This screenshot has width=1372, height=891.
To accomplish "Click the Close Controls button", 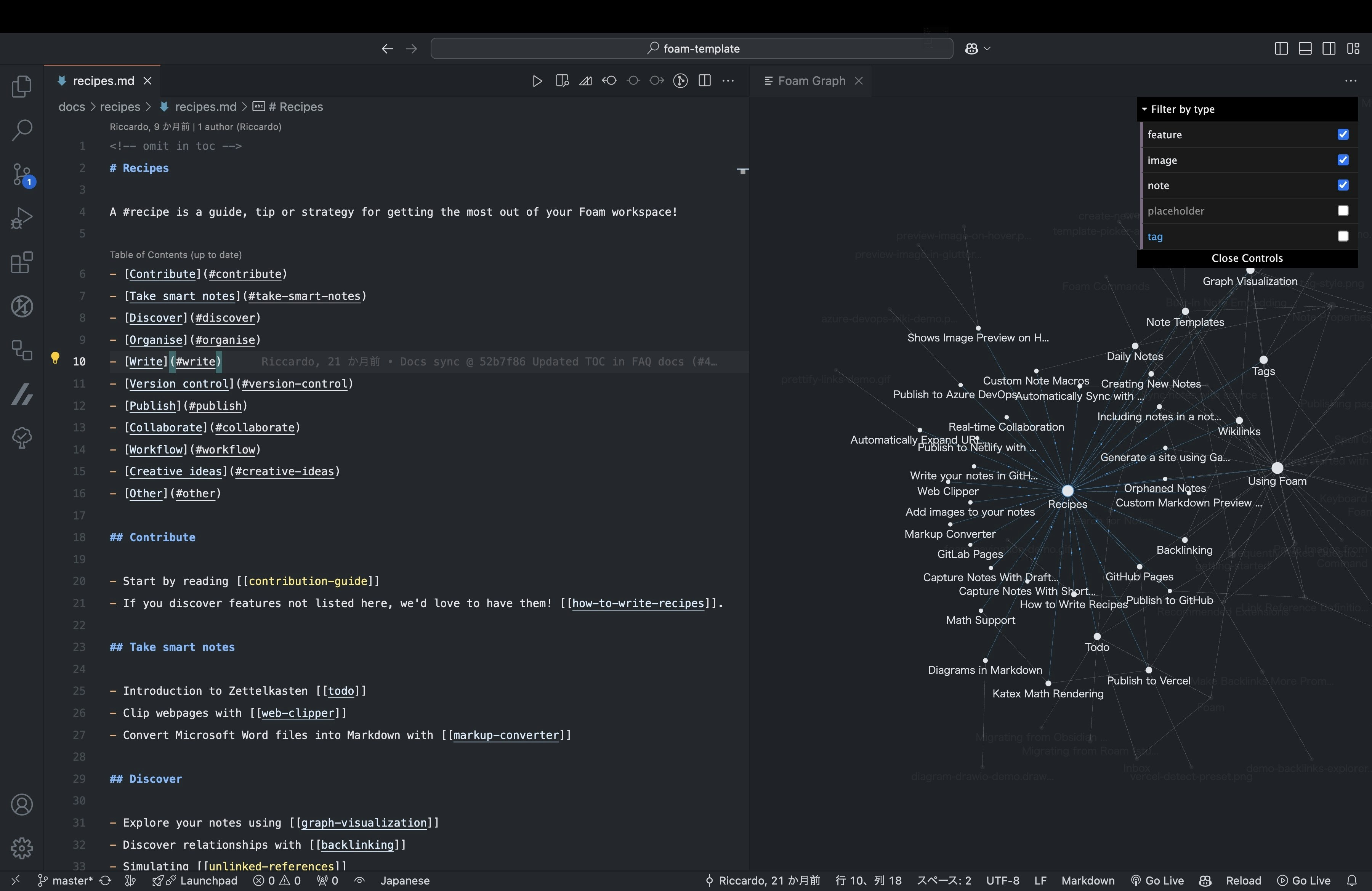I will point(1247,258).
